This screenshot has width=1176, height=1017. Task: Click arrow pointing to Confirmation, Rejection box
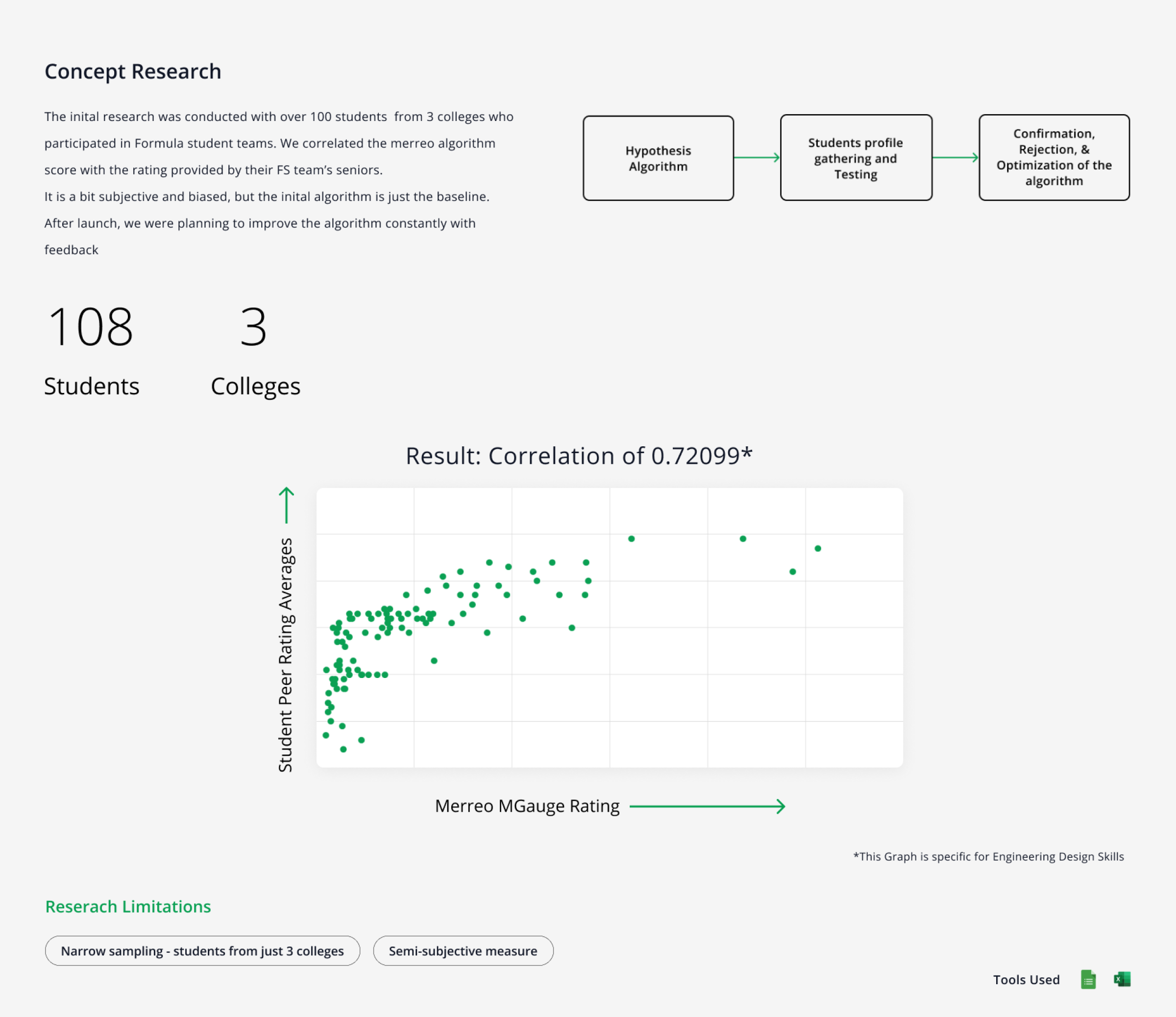pos(955,158)
